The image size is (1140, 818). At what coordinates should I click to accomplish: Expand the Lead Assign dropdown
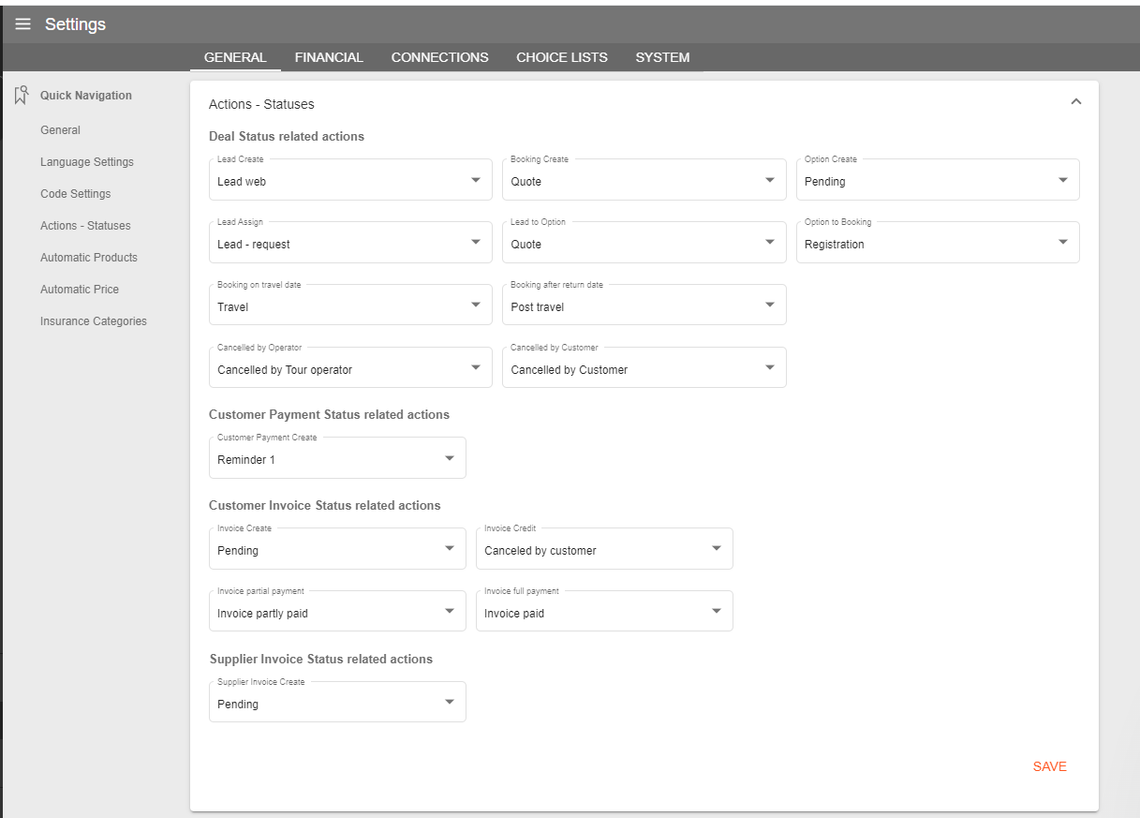[x=350, y=242]
